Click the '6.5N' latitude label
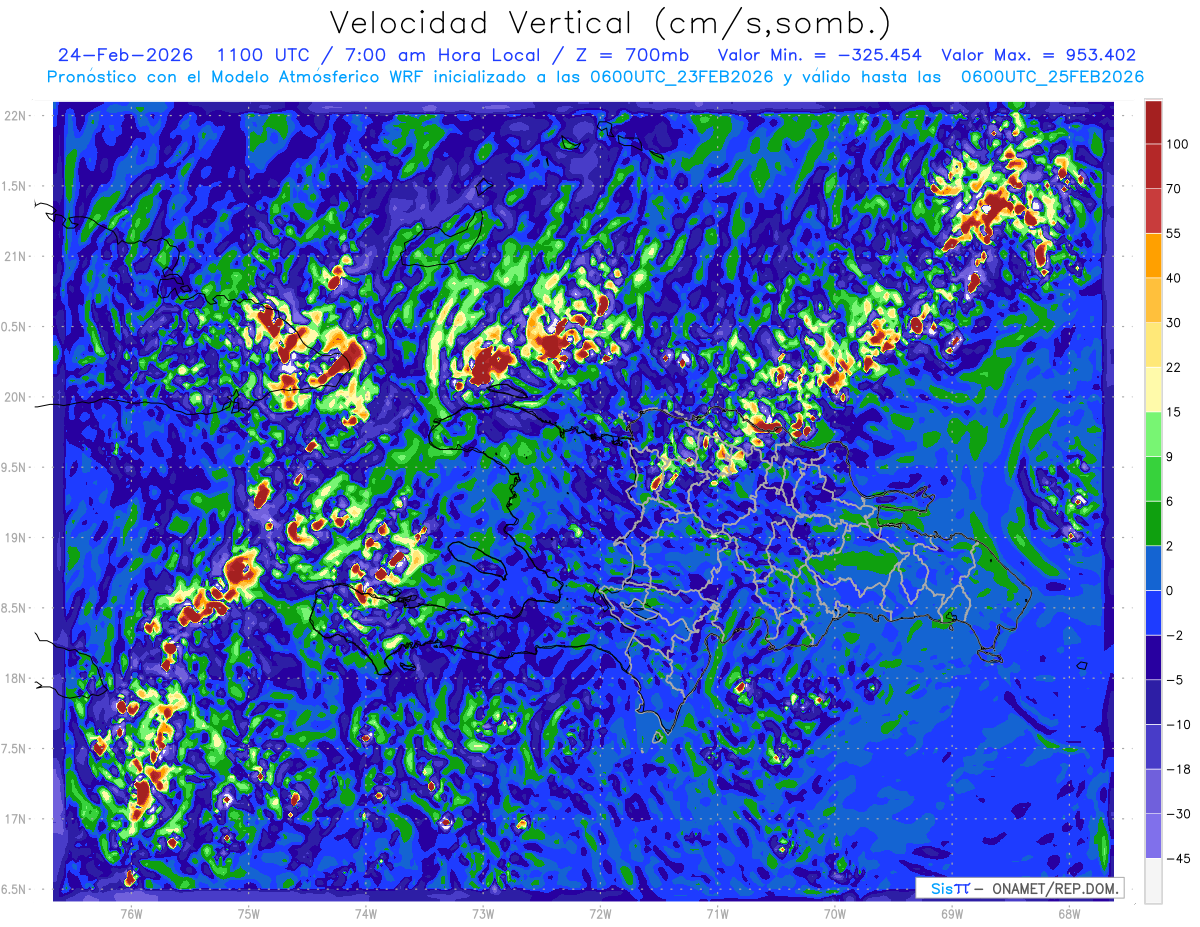The image size is (1200, 927). point(14,890)
